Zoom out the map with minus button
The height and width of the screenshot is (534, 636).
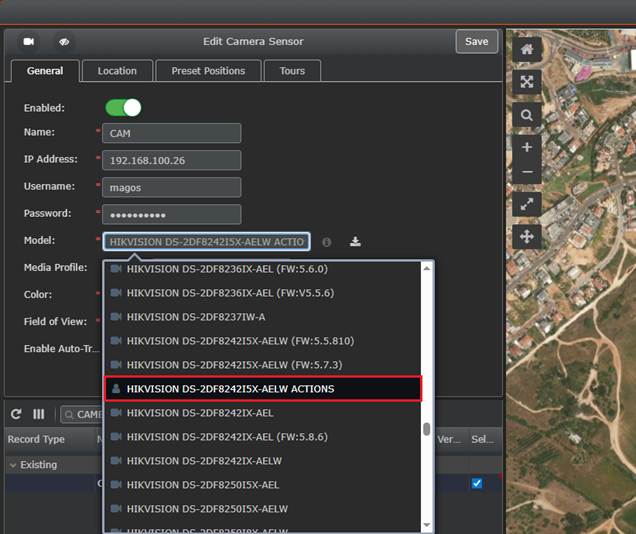526,171
